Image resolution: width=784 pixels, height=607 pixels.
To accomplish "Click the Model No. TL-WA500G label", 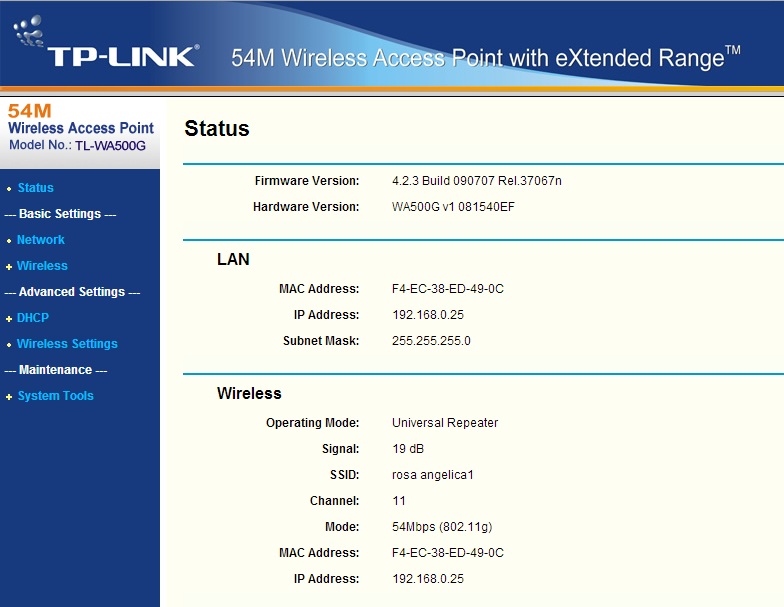I will tap(78, 146).
